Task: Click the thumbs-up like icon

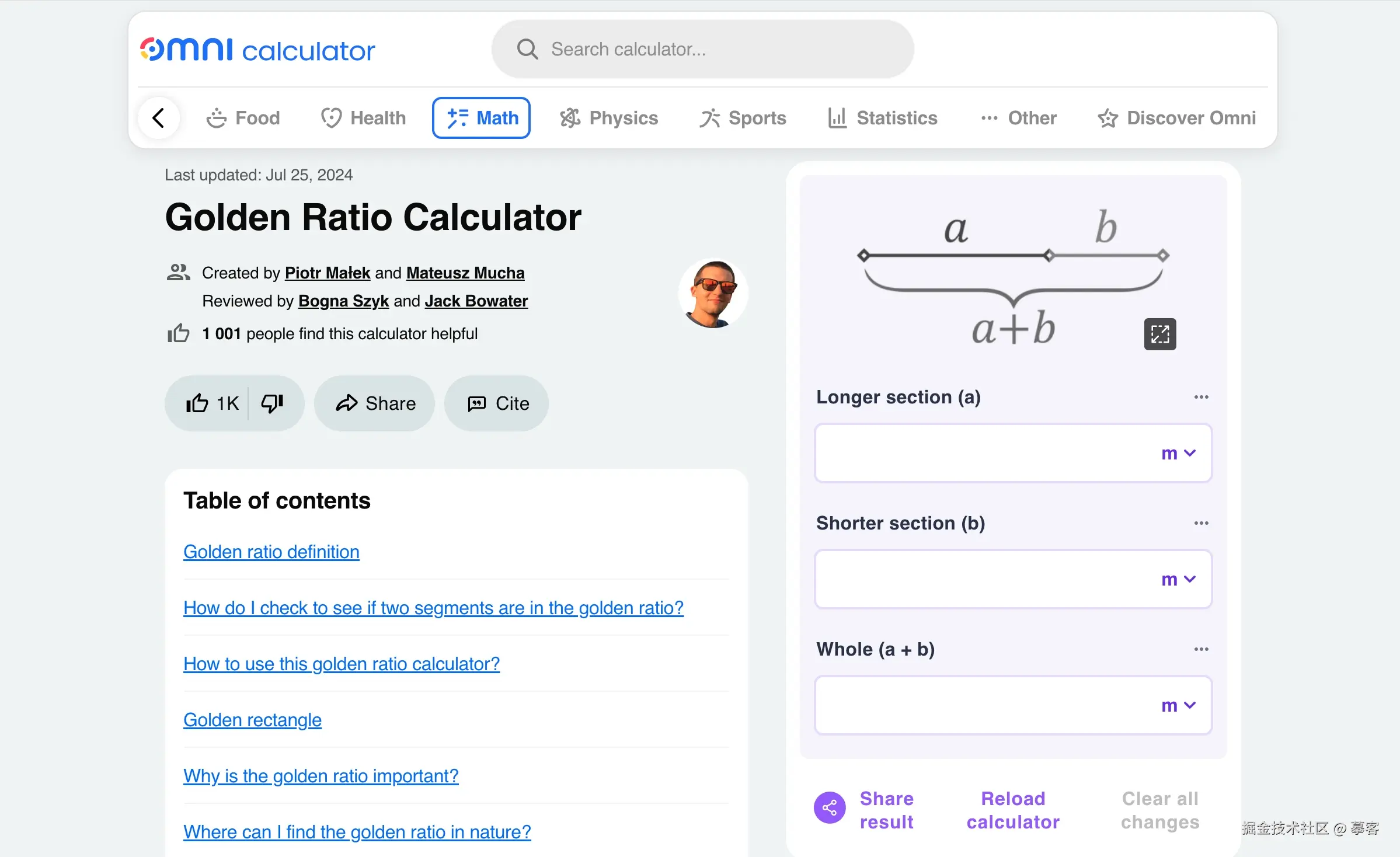Action: coord(197,403)
